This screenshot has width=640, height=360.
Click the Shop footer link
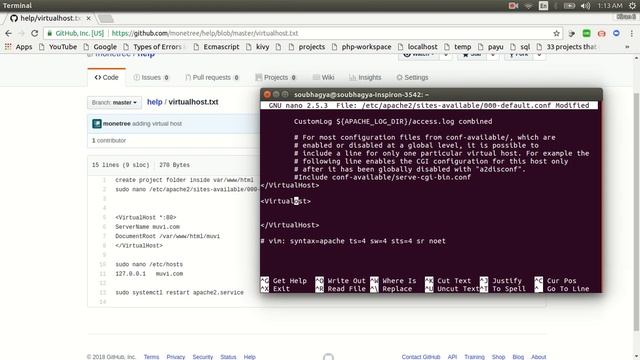[498, 357]
